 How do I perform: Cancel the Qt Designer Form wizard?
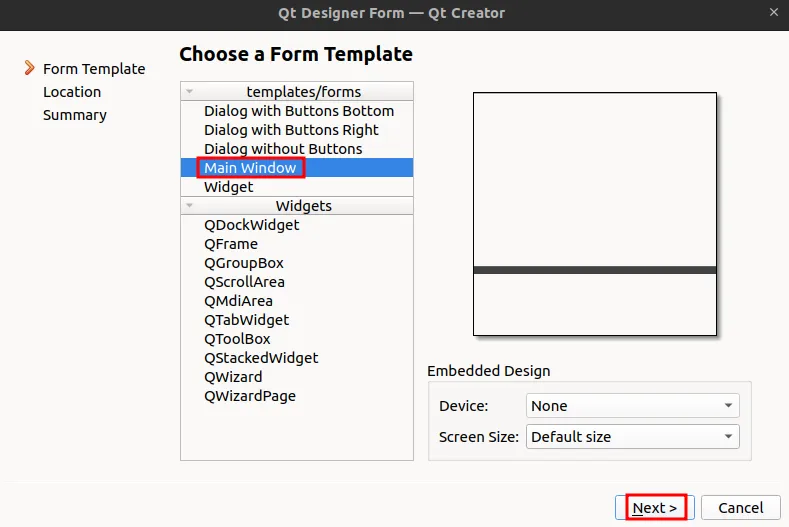click(741, 507)
